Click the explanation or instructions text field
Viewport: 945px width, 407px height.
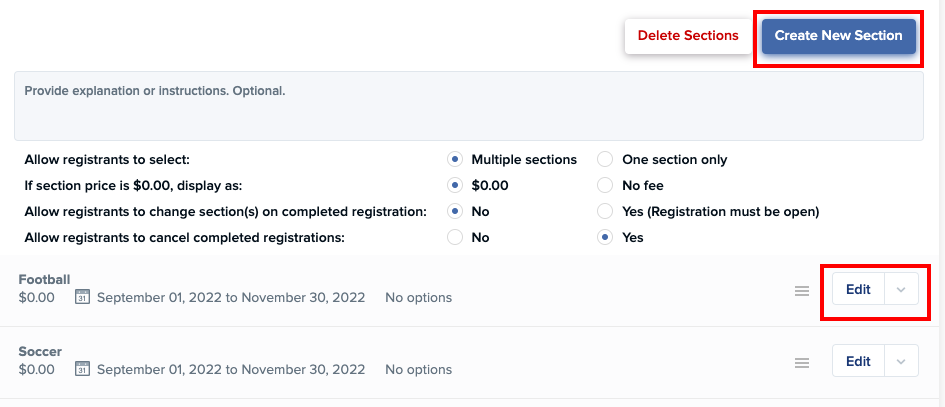(468, 105)
